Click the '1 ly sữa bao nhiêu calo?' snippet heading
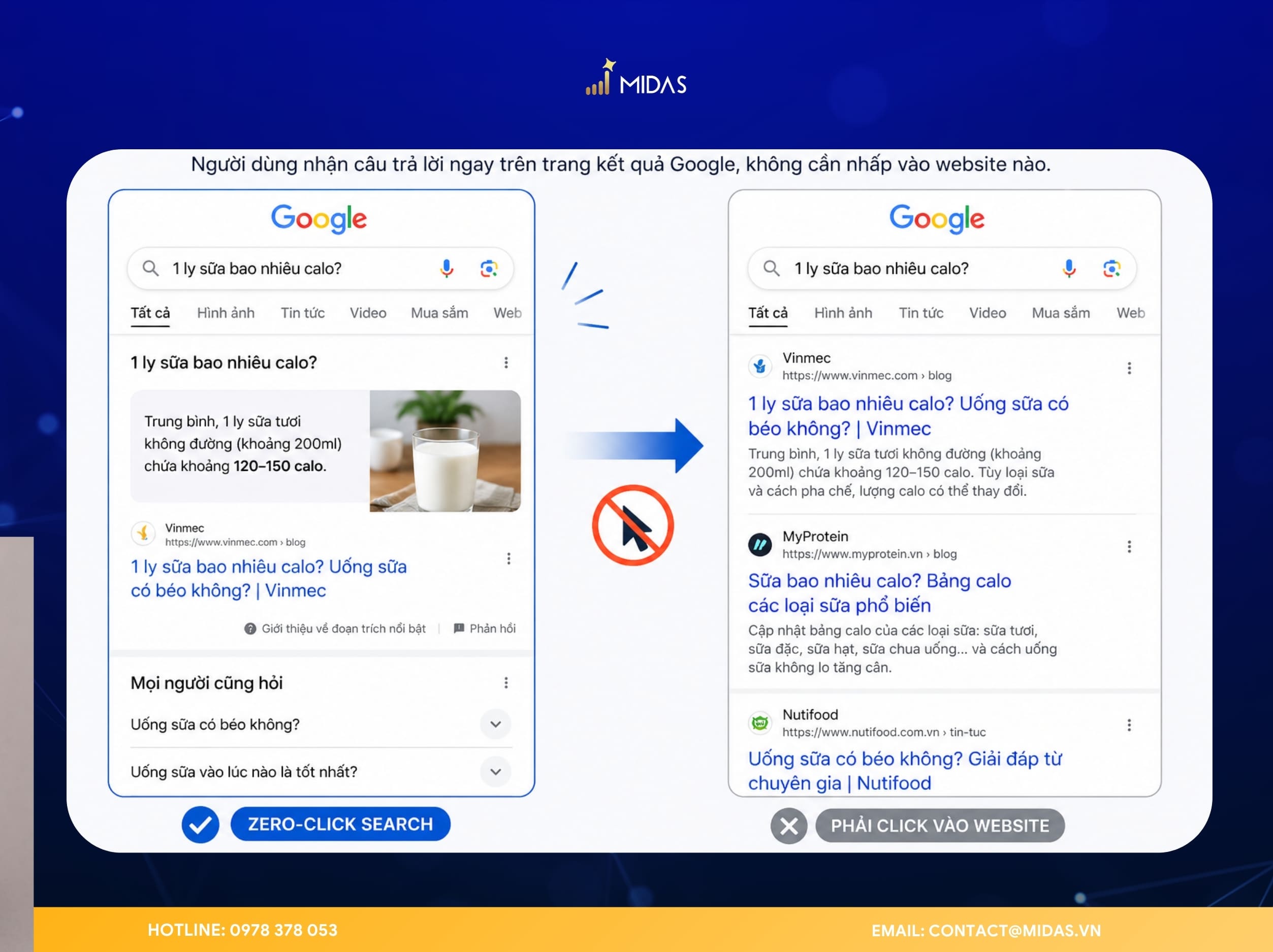1273x952 pixels. (224, 363)
